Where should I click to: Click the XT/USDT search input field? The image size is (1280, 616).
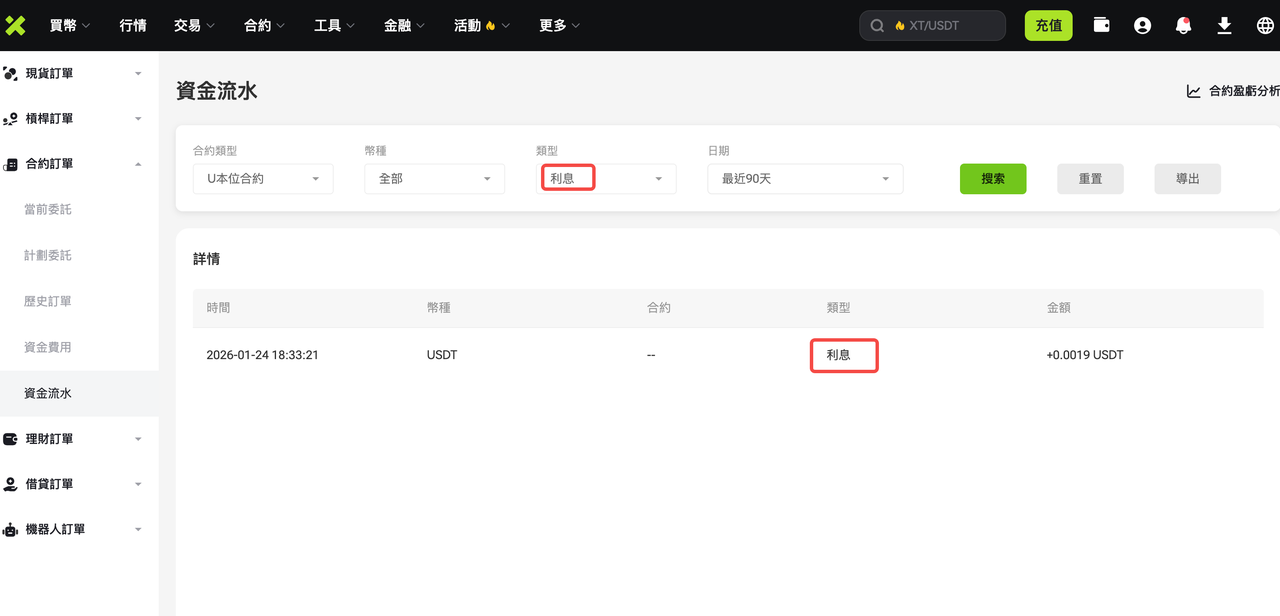pos(945,26)
